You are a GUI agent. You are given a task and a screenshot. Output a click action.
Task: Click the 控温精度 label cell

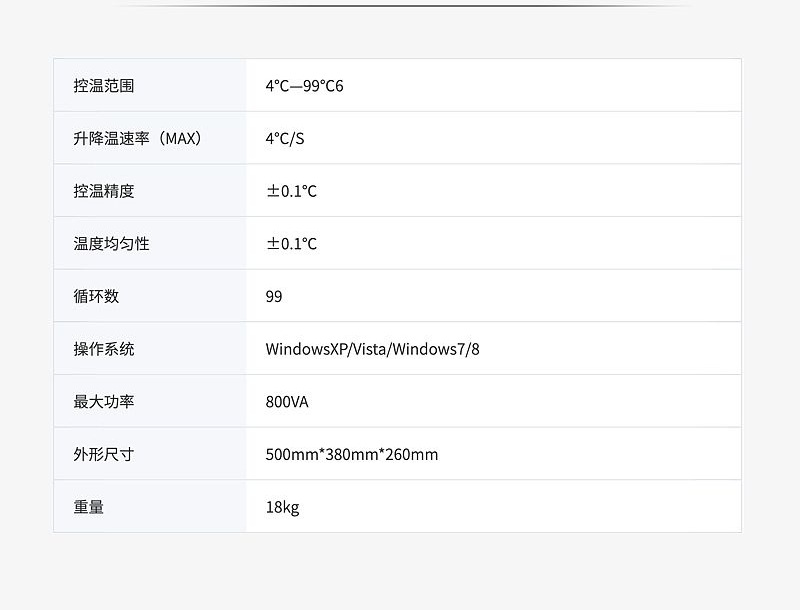104,191
